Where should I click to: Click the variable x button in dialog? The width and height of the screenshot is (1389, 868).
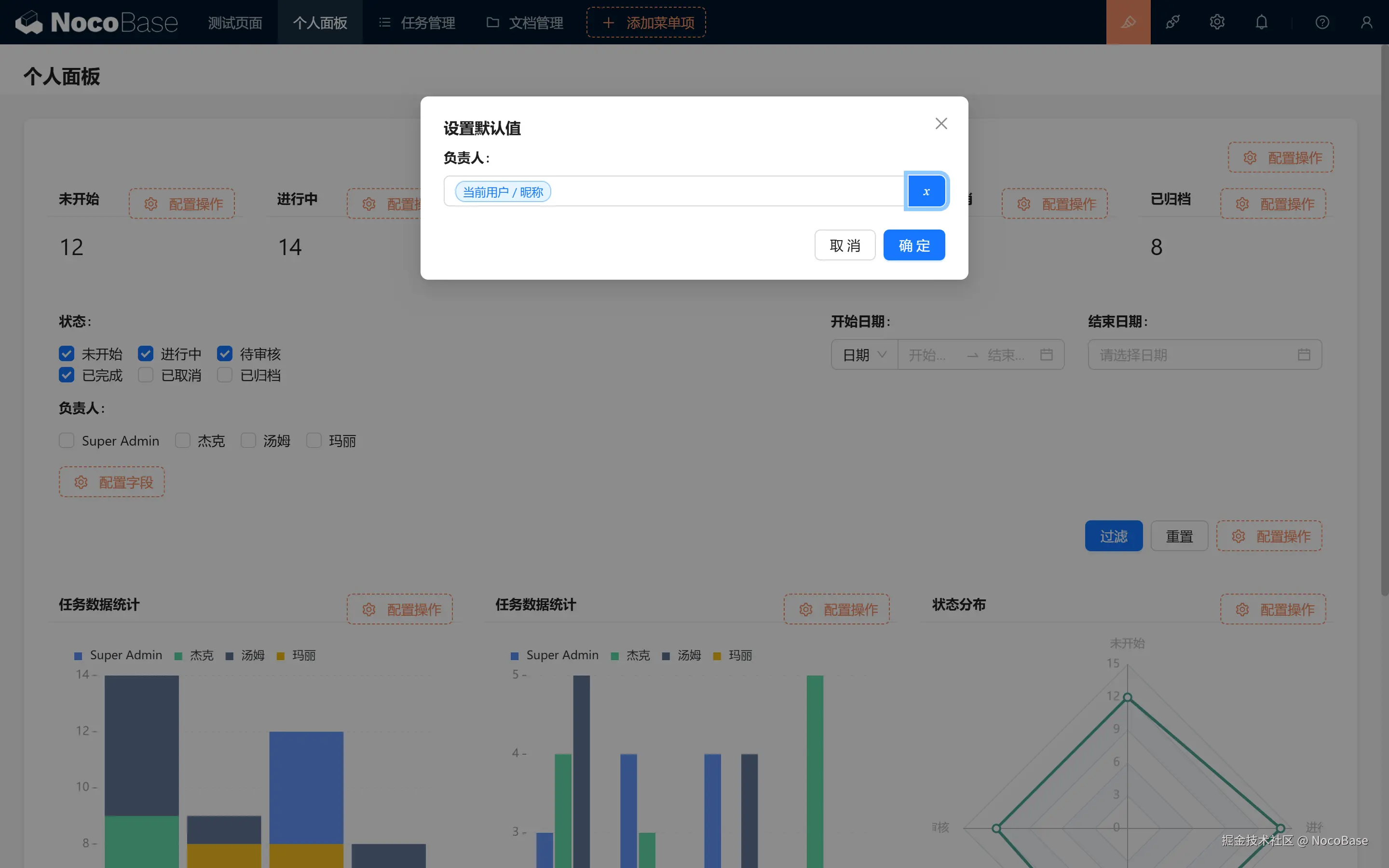click(x=926, y=192)
